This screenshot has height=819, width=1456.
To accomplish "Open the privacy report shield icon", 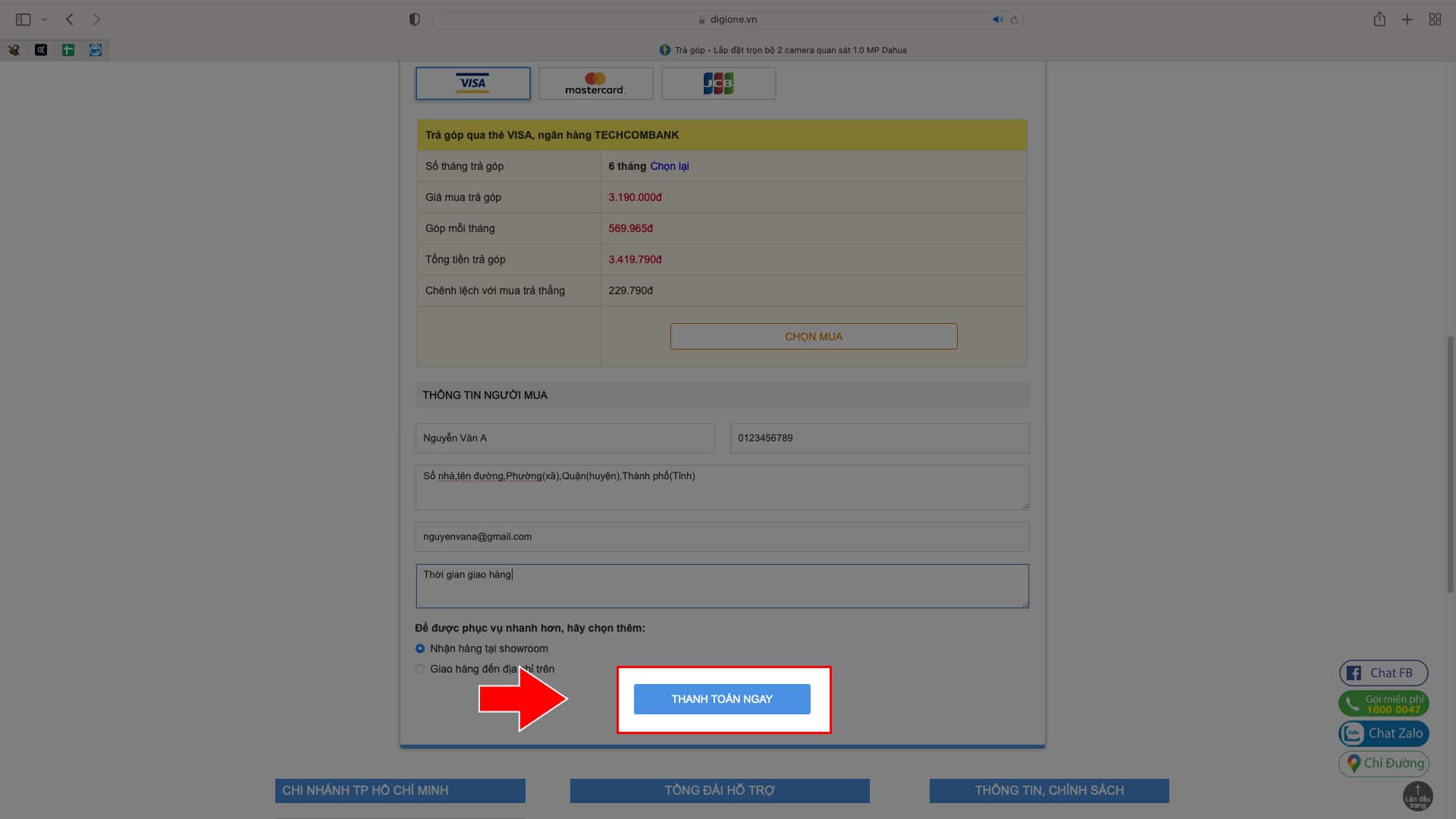I will click(x=414, y=20).
